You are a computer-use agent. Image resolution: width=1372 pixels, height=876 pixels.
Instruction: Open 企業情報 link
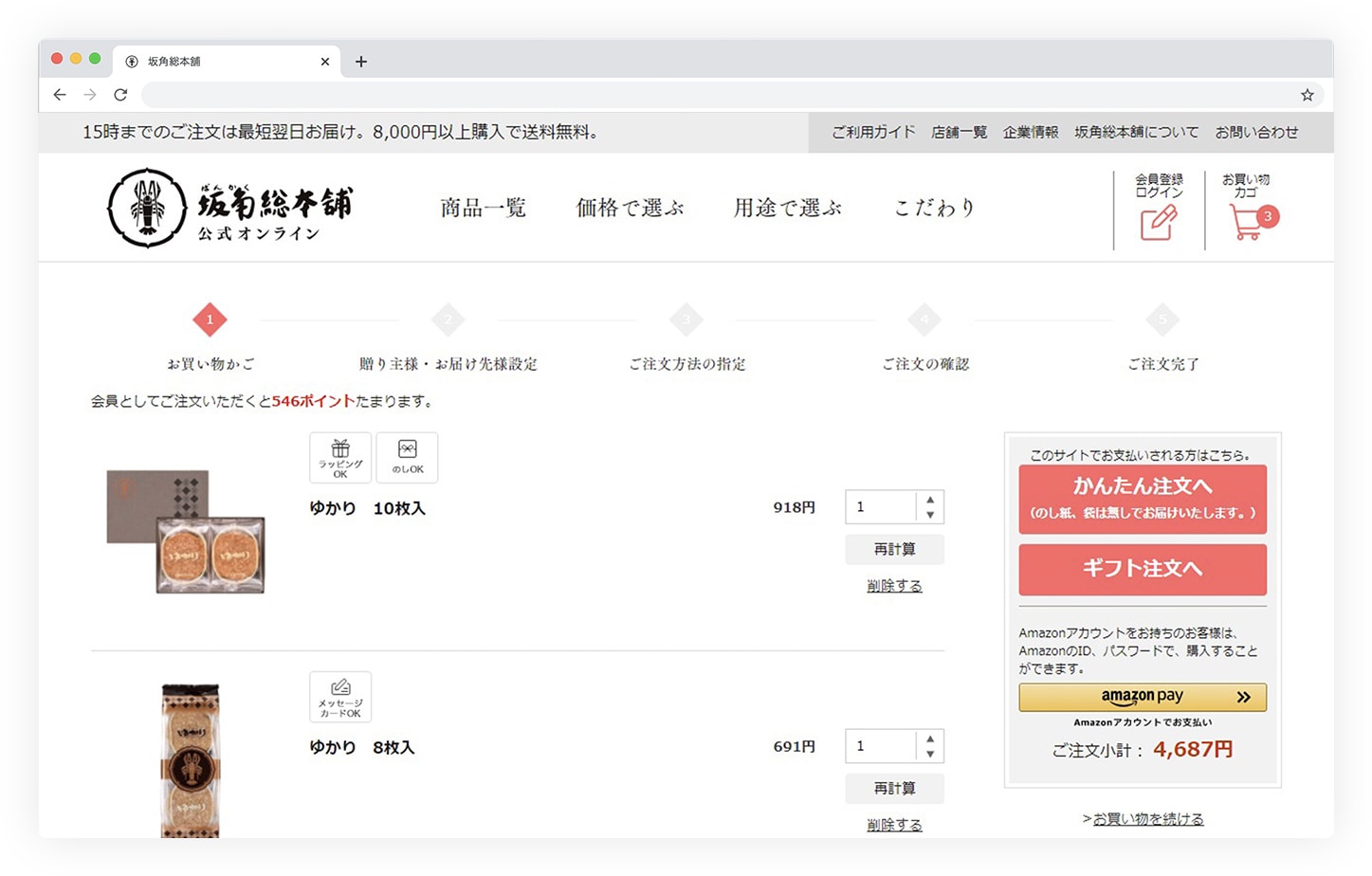tap(1031, 133)
